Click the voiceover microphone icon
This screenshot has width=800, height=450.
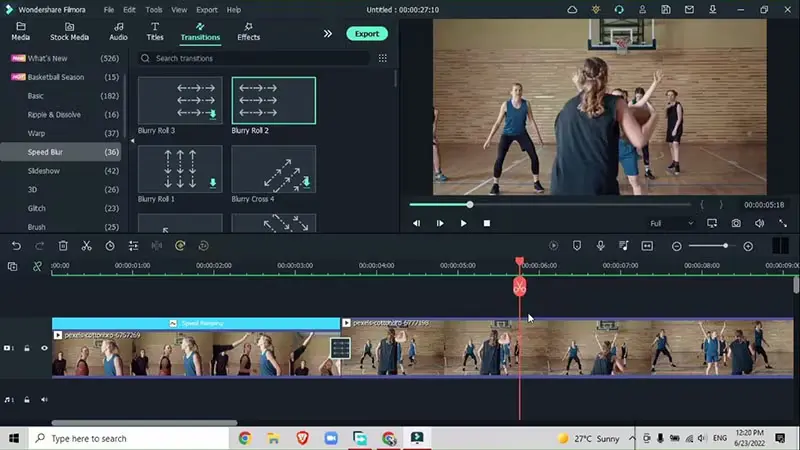pyautogui.click(x=600, y=246)
